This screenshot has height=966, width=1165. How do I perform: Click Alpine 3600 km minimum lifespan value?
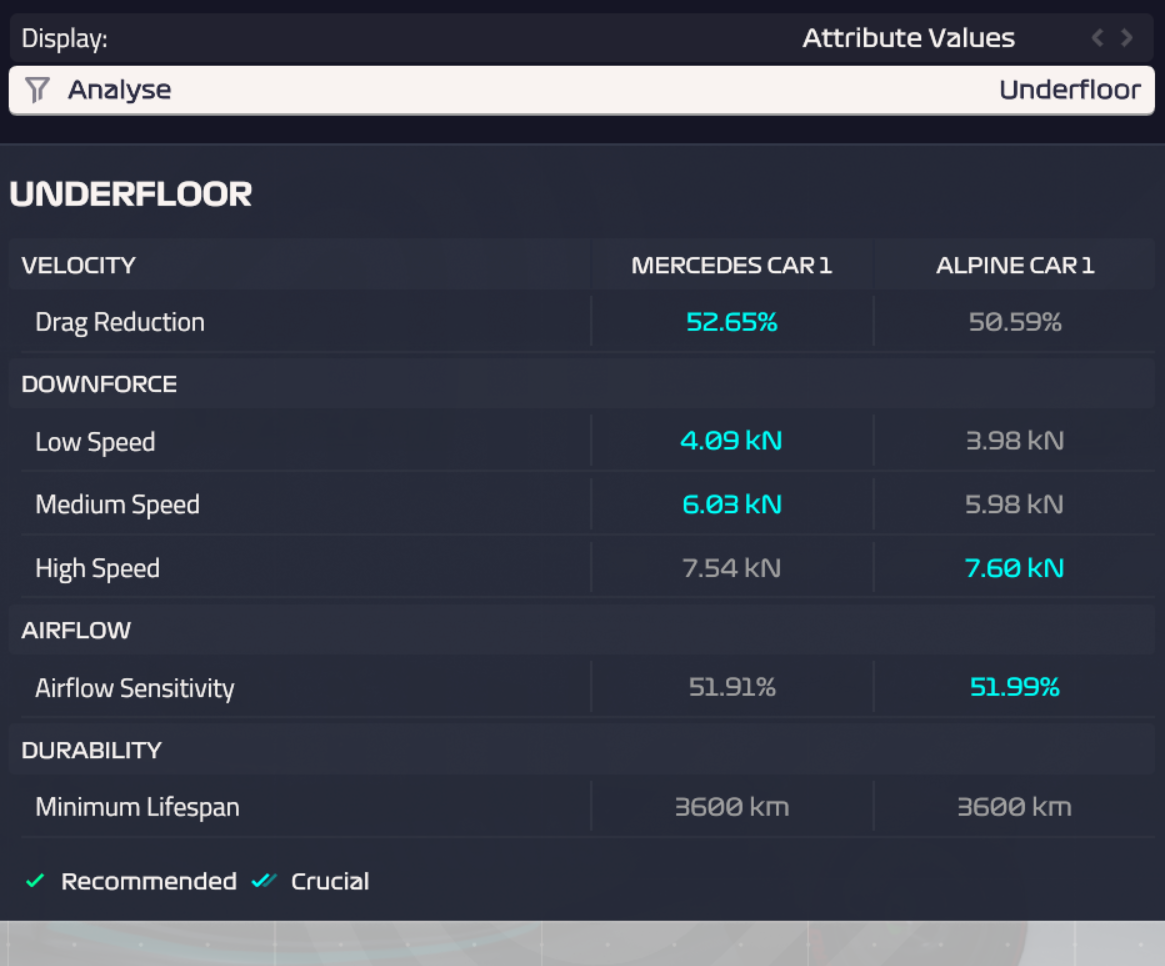(1015, 807)
